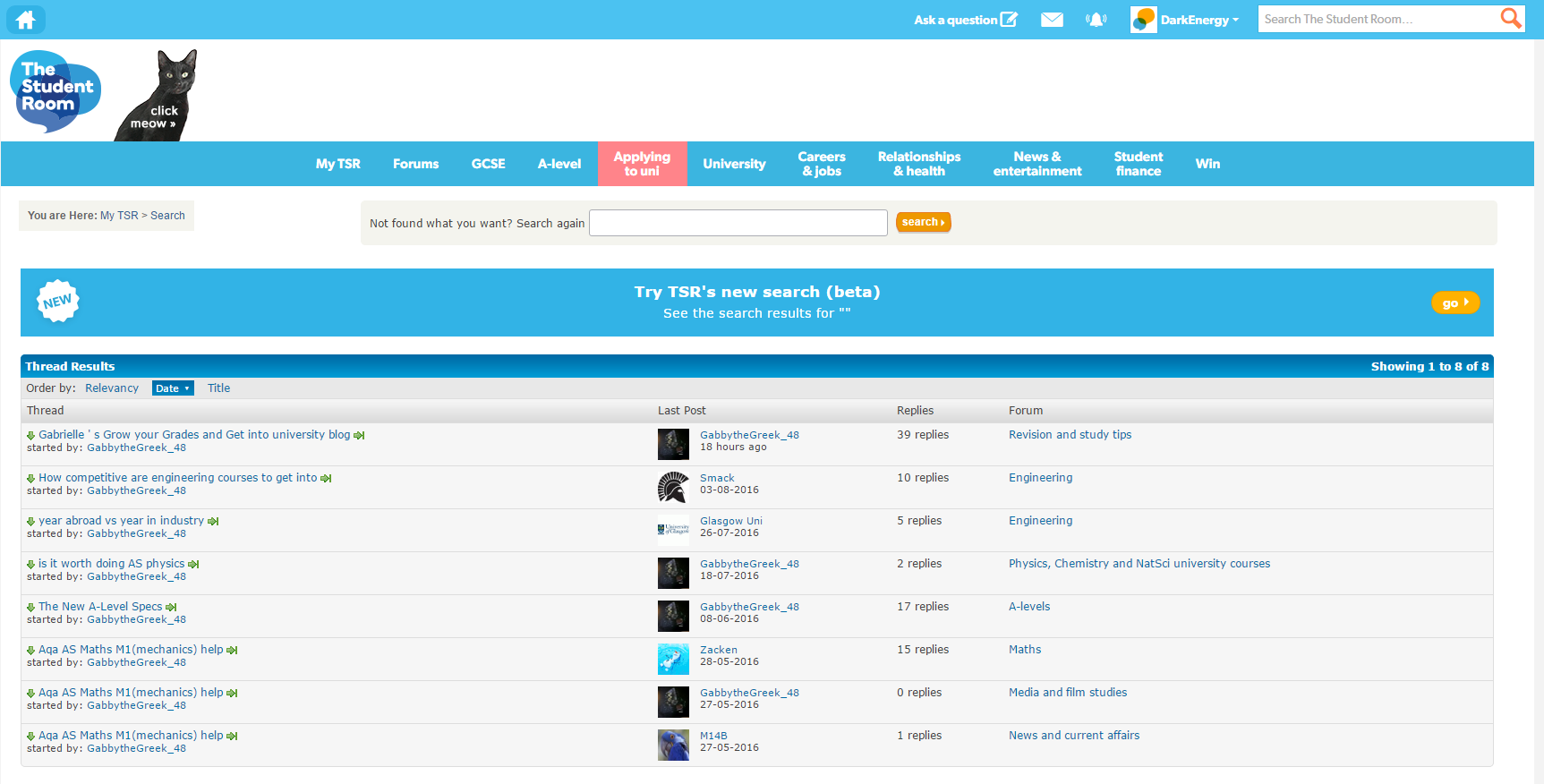
Task: Open Careers & jobs in the navigation bar
Action: [822, 164]
